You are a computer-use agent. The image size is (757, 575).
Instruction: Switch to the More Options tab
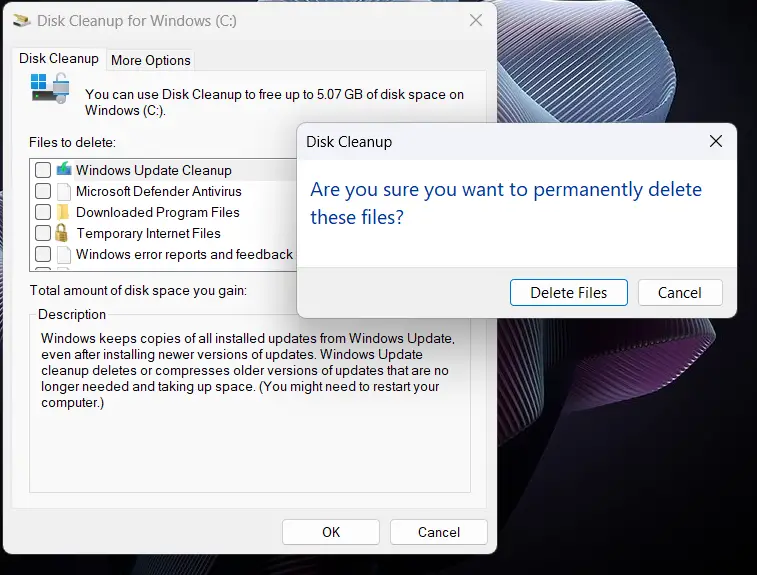pos(151,60)
